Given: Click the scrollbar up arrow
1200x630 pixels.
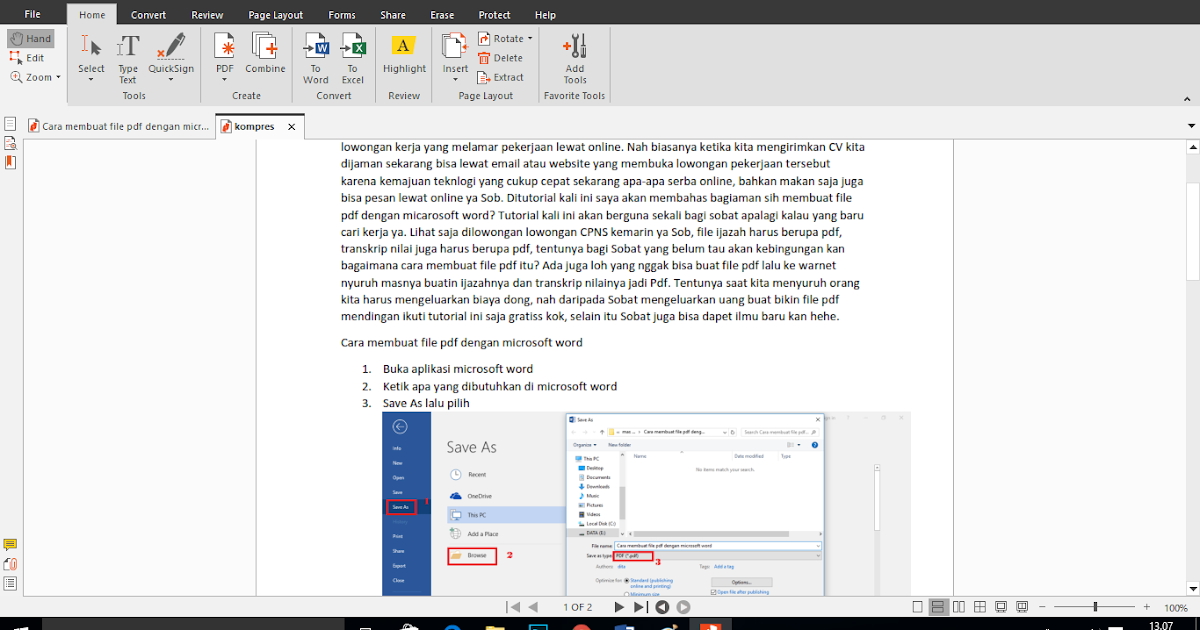Looking at the screenshot, I should click(x=1192, y=148).
